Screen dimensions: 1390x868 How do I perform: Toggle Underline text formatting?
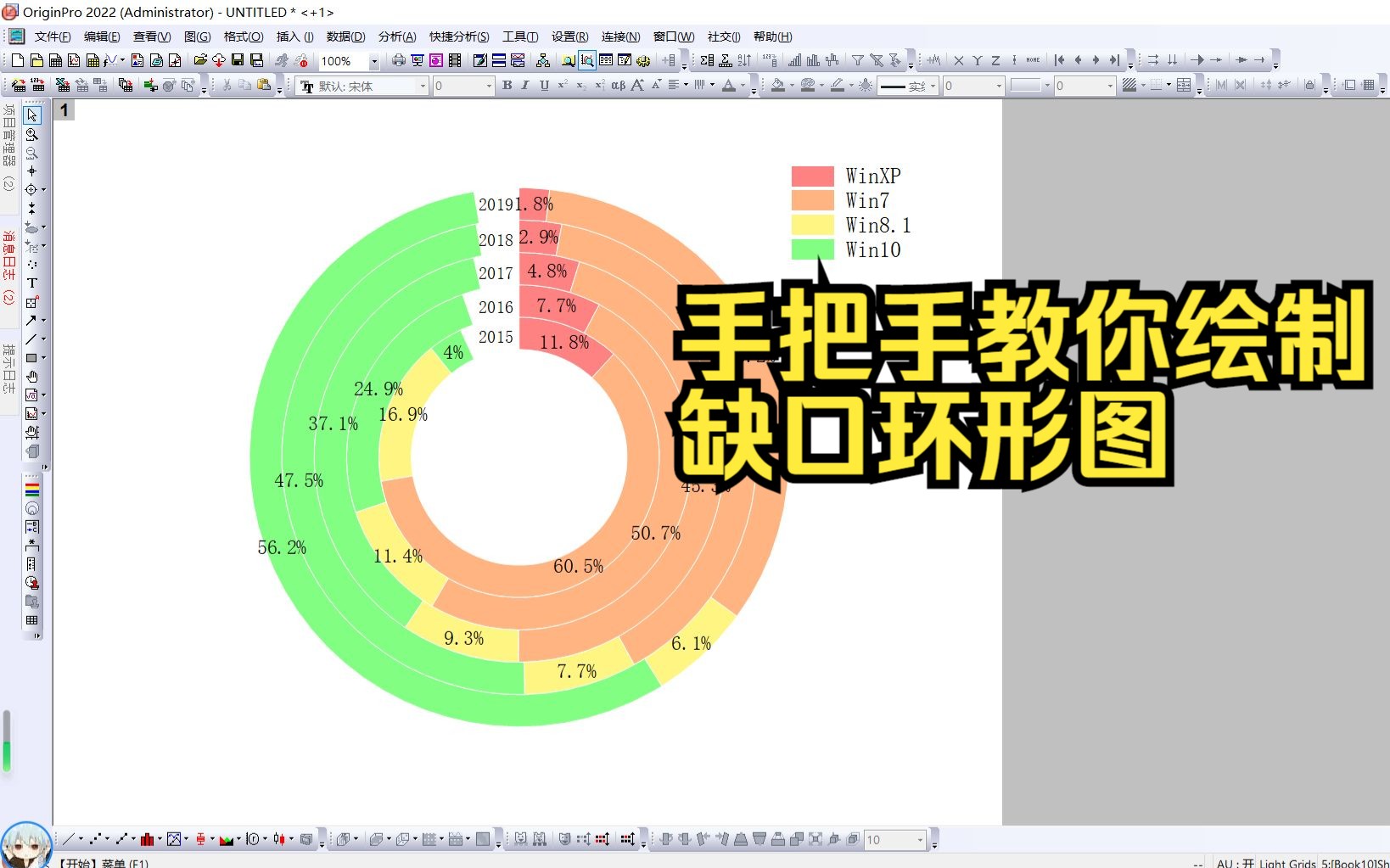[544, 85]
